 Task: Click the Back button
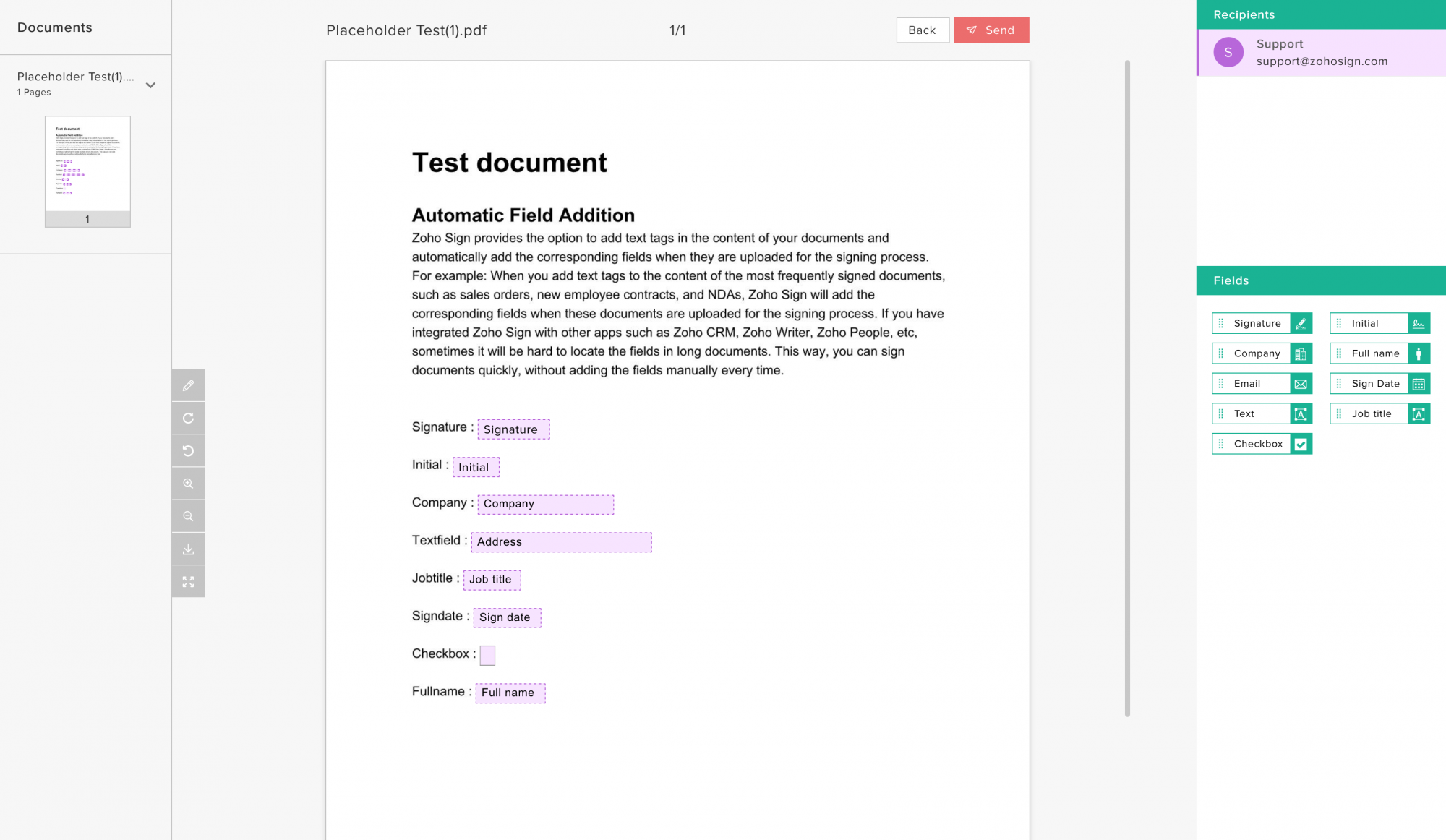(x=922, y=30)
